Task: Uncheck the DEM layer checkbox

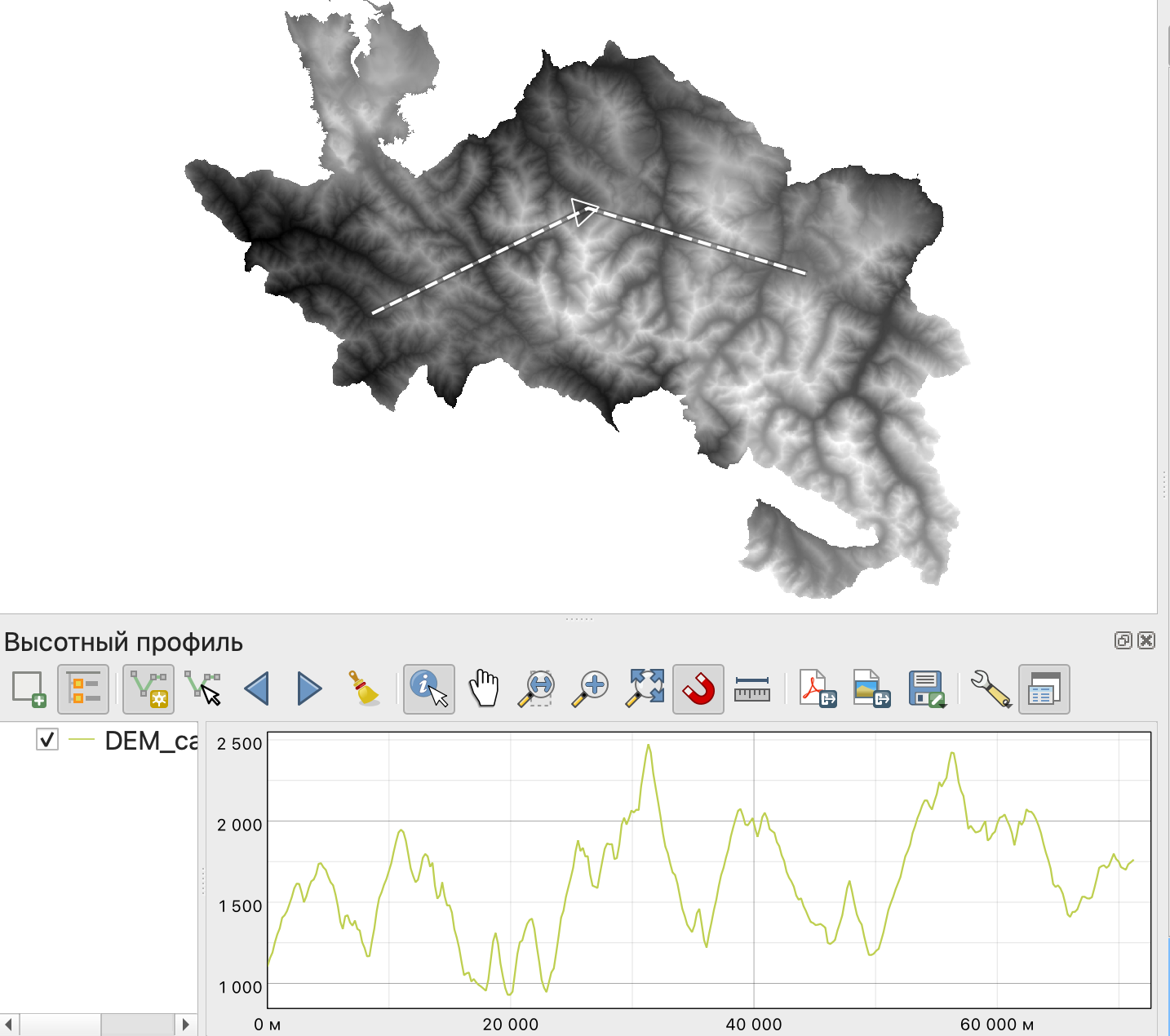Action: (x=47, y=740)
